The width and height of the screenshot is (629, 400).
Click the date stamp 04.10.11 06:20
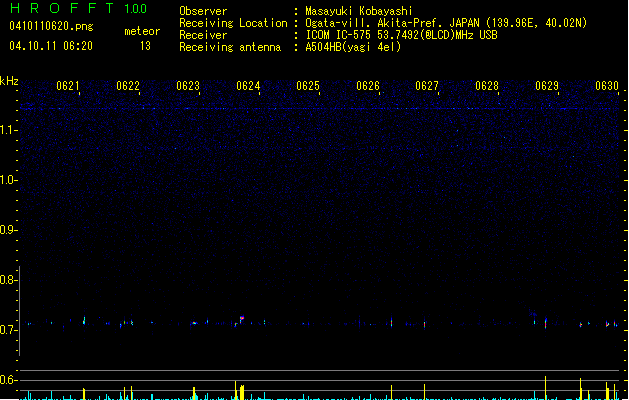(51, 46)
